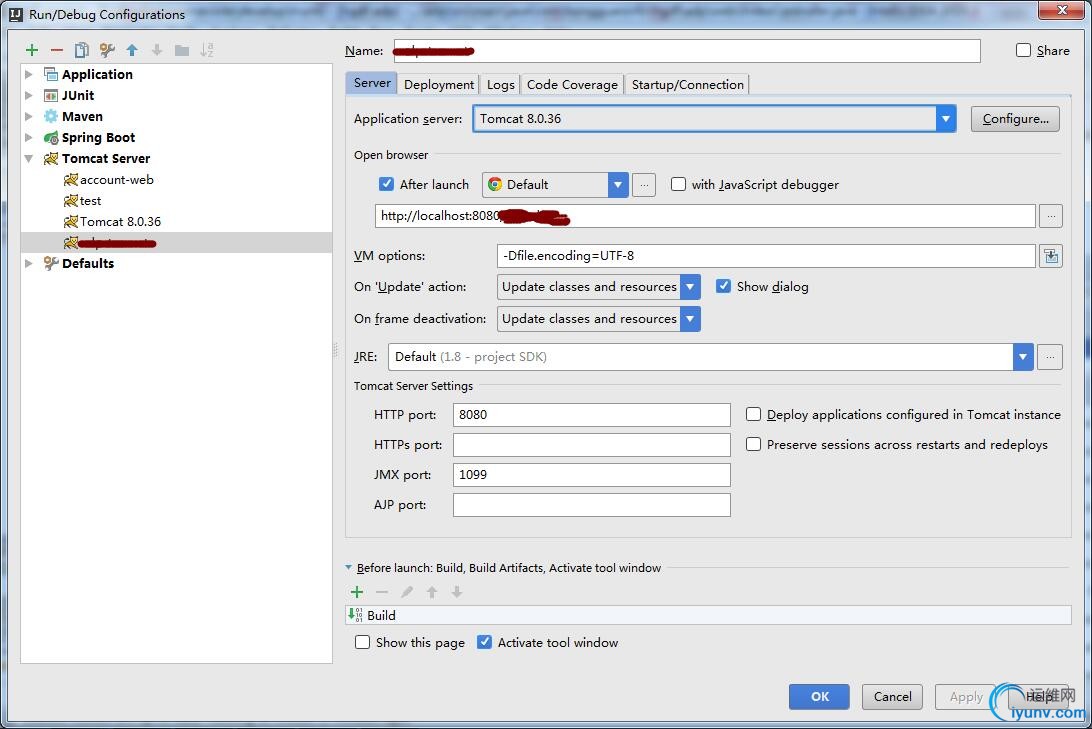Switch to the Deployment tab
This screenshot has height=729, width=1092.
pyautogui.click(x=439, y=84)
